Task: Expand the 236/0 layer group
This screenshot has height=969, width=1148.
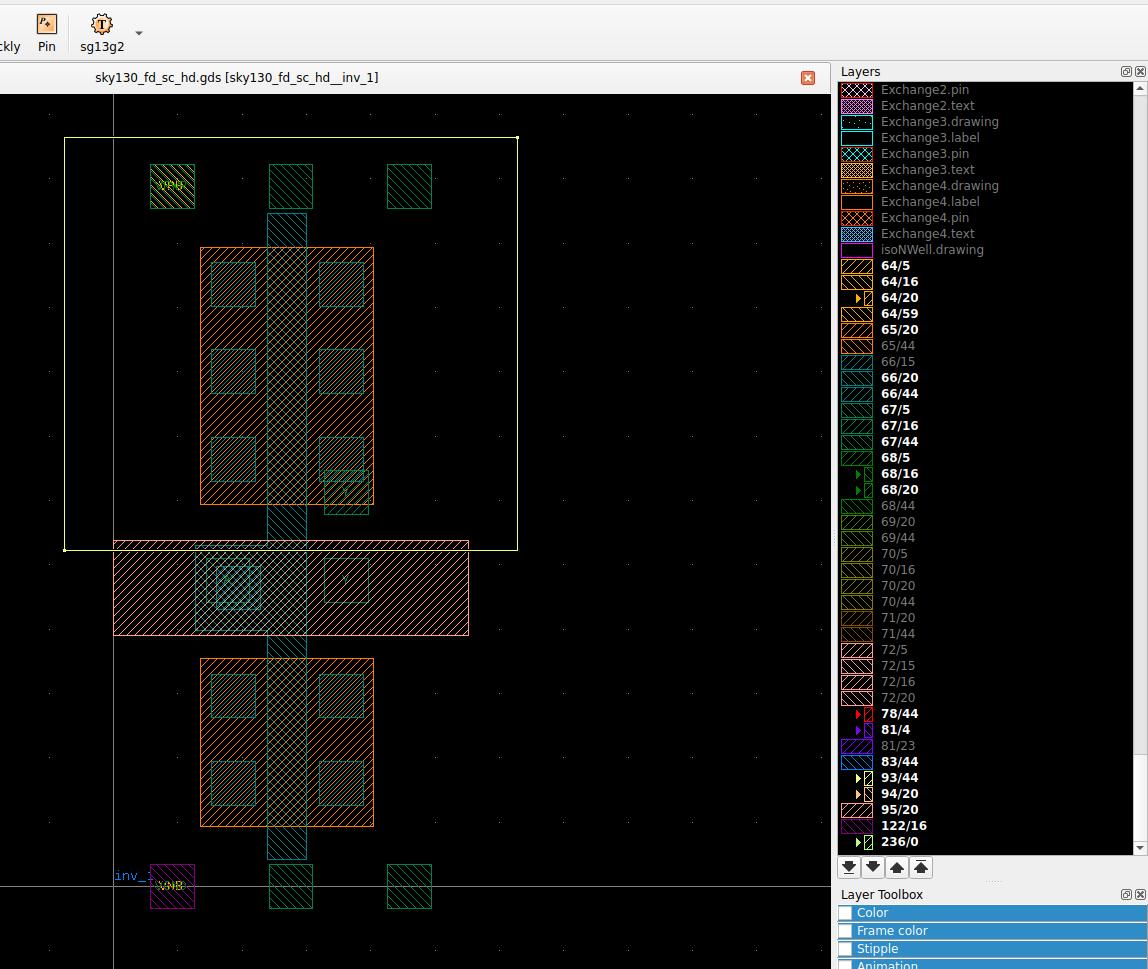Action: 858,842
